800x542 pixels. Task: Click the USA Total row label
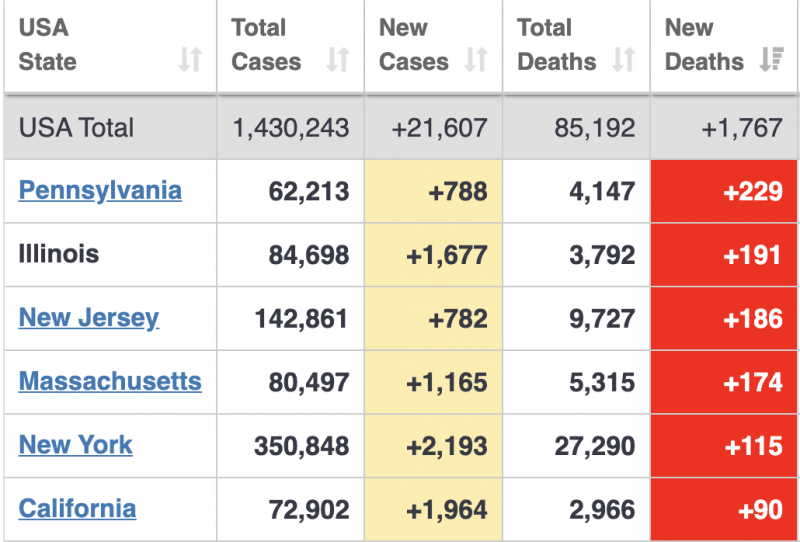pos(76,128)
